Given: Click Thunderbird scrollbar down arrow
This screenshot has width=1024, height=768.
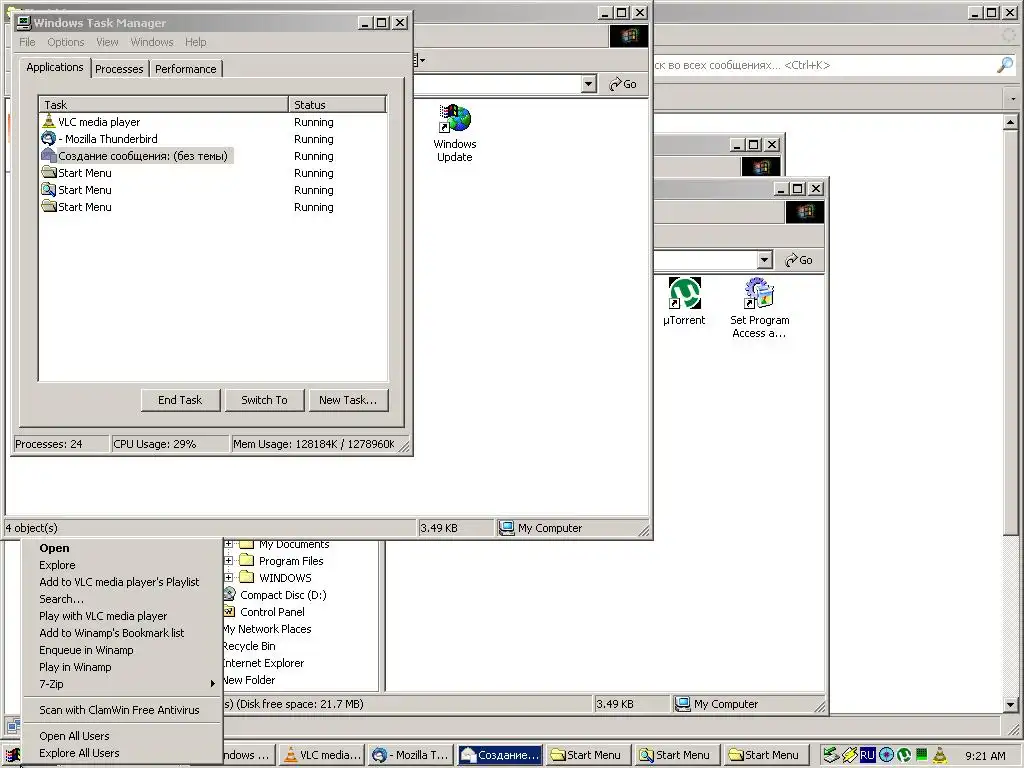Looking at the screenshot, I should click(1010, 705).
